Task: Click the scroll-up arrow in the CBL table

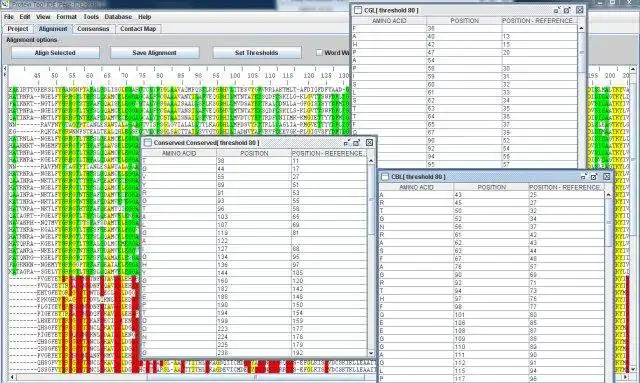Action: (608, 195)
